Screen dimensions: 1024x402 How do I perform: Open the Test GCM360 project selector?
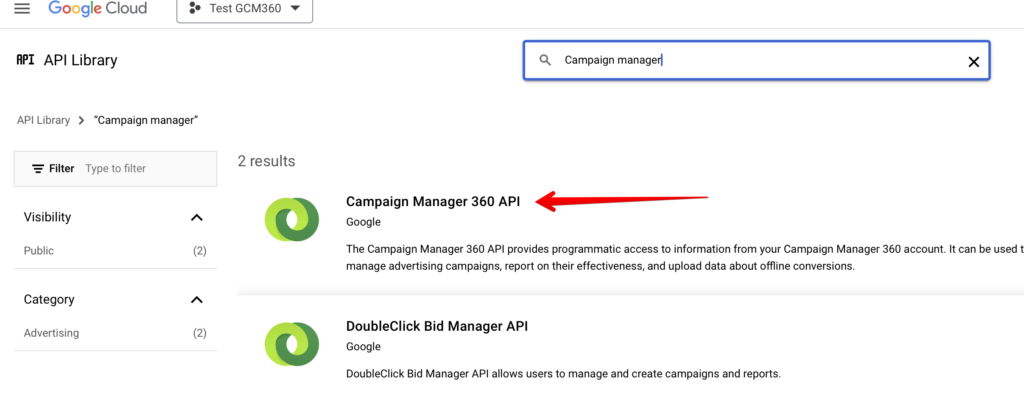pos(244,9)
